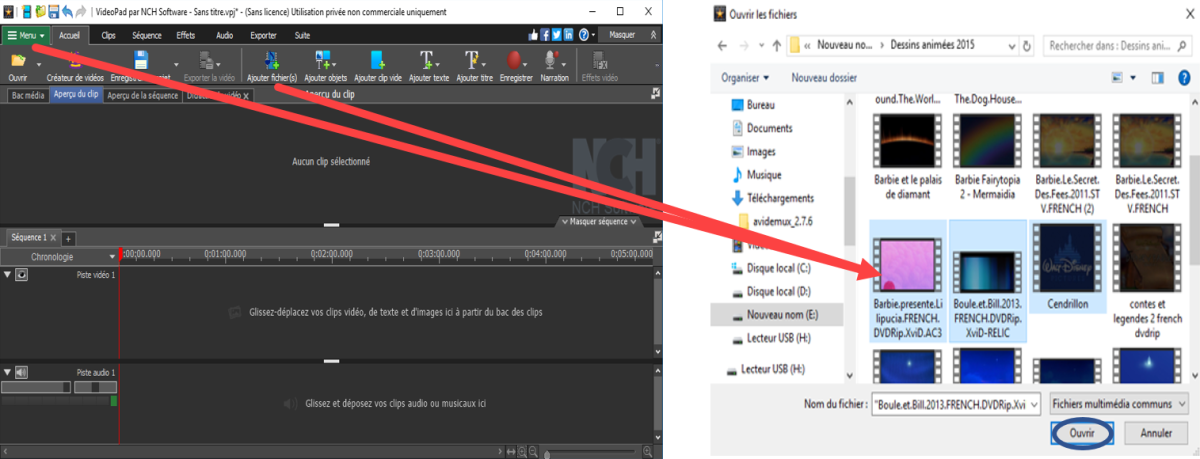This screenshot has height=459, width=1200.
Task: Open the green Menu button in VideoPad
Action: pyautogui.click(x=26, y=34)
